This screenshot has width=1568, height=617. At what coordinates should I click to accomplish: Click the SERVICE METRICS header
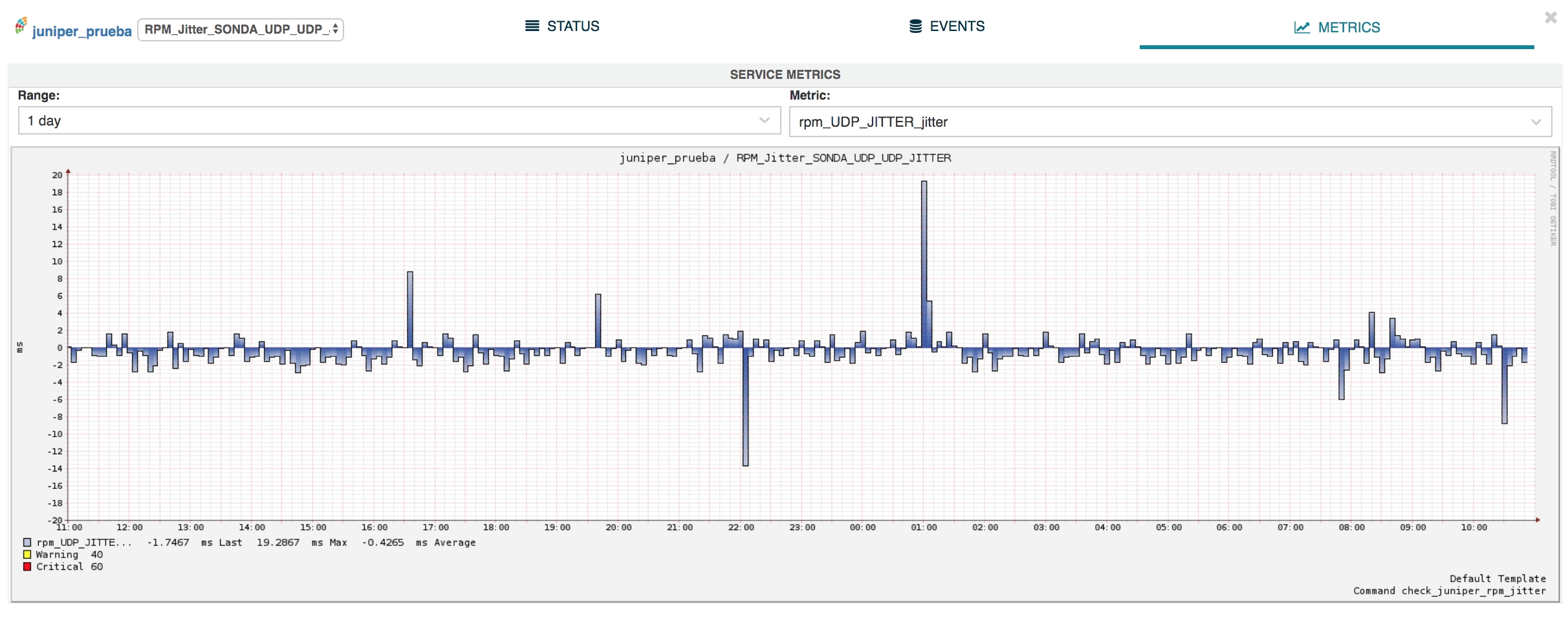pyautogui.click(x=785, y=74)
